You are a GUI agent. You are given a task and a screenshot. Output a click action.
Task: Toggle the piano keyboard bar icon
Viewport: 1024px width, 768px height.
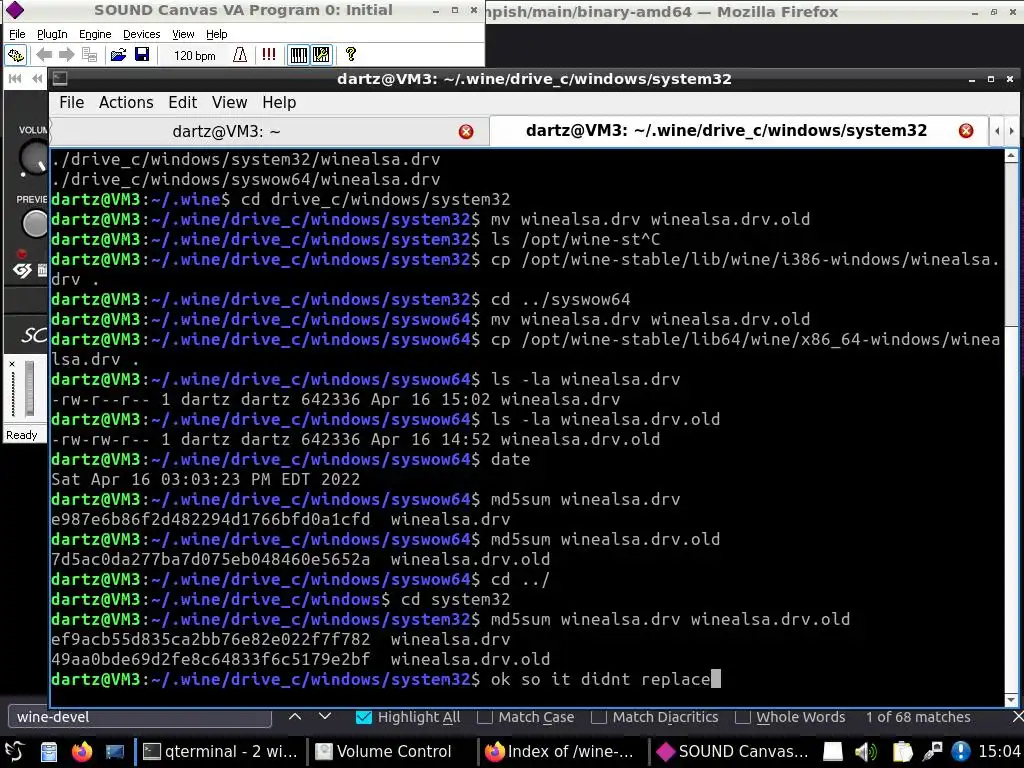pos(298,55)
